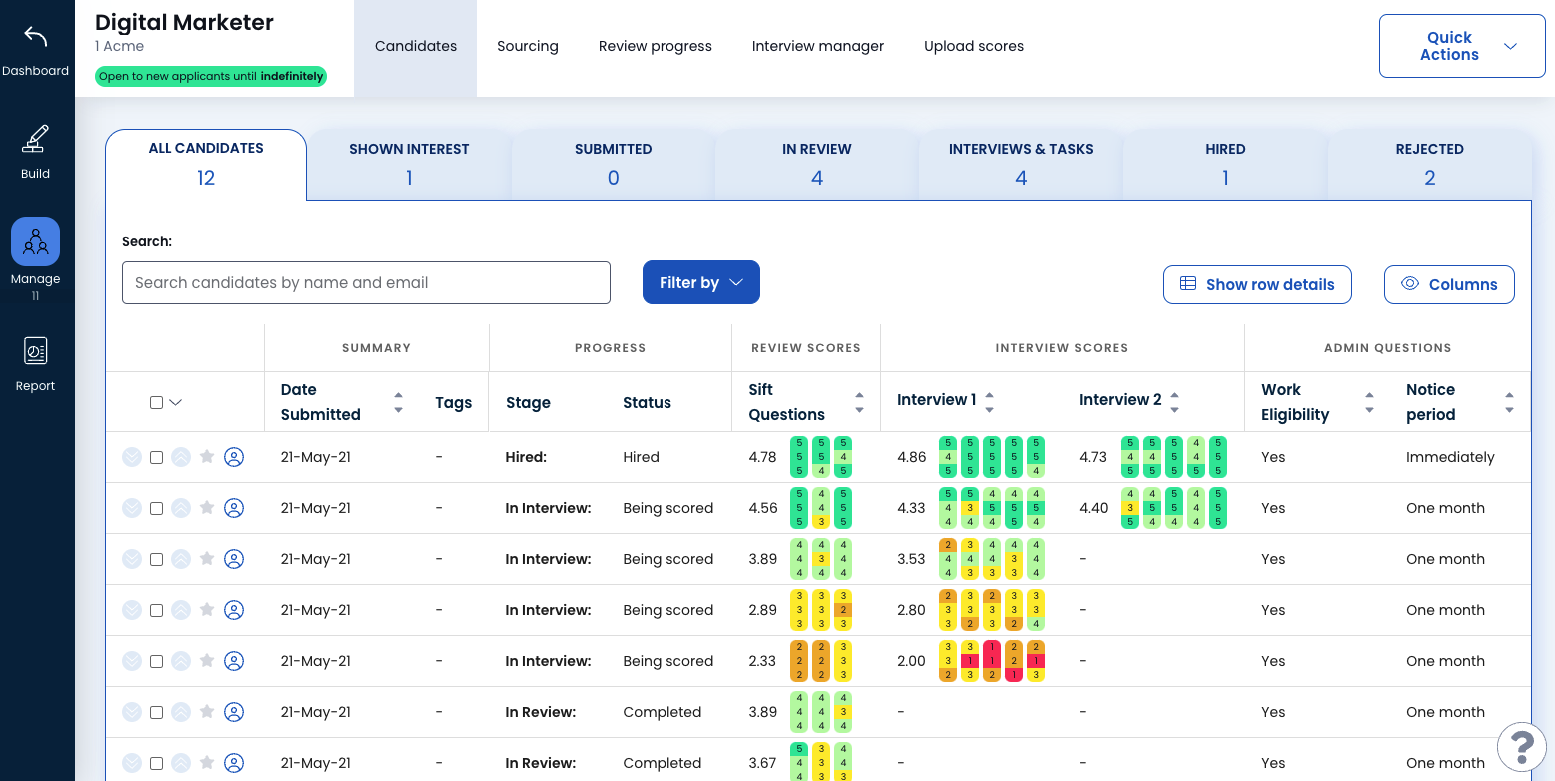Open the Filter by dropdown
Screen dimensions: 1555x781
click(x=701, y=282)
